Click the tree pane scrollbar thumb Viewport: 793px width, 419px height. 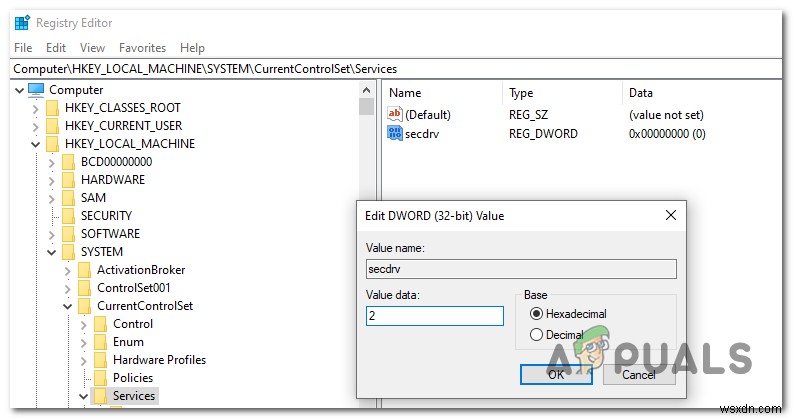(367, 107)
